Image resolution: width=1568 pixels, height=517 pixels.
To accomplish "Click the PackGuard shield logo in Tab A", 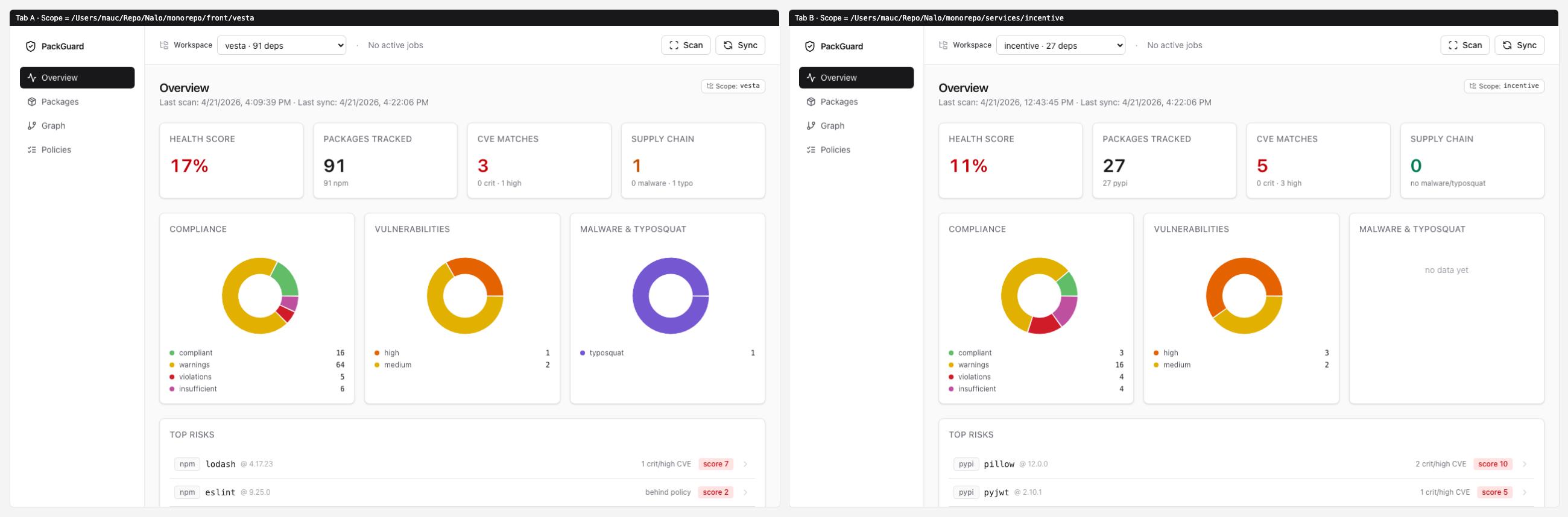I will [30, 46].
